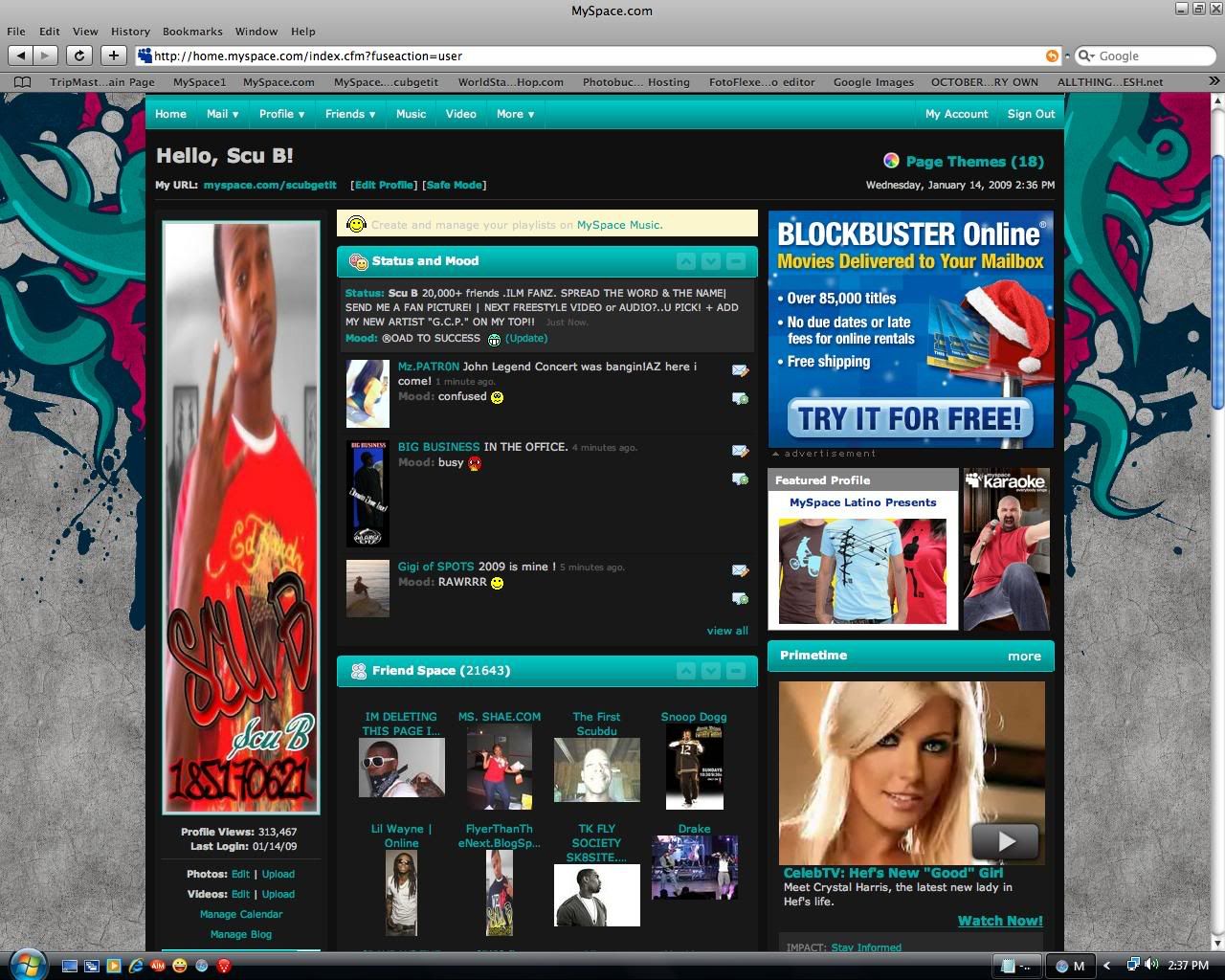Open My Account link

(x=956, y=114)
